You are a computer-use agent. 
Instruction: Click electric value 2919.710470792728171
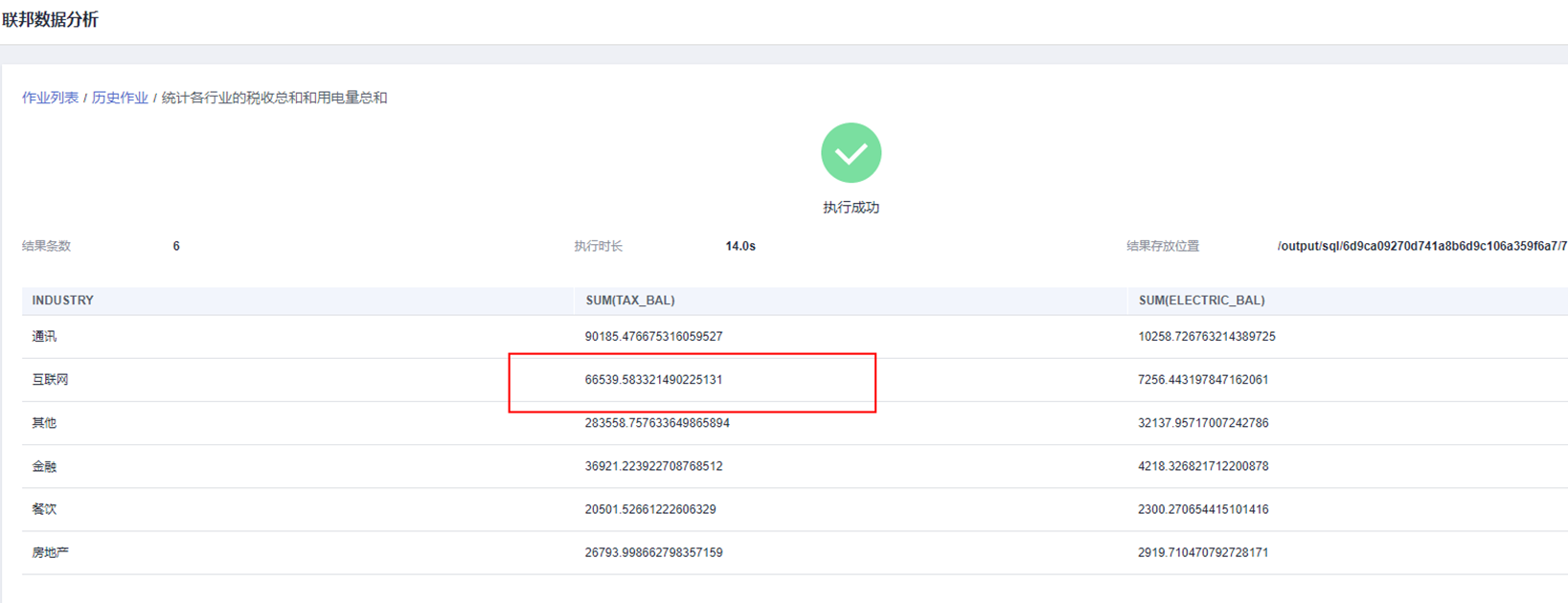pos(1203,552)
